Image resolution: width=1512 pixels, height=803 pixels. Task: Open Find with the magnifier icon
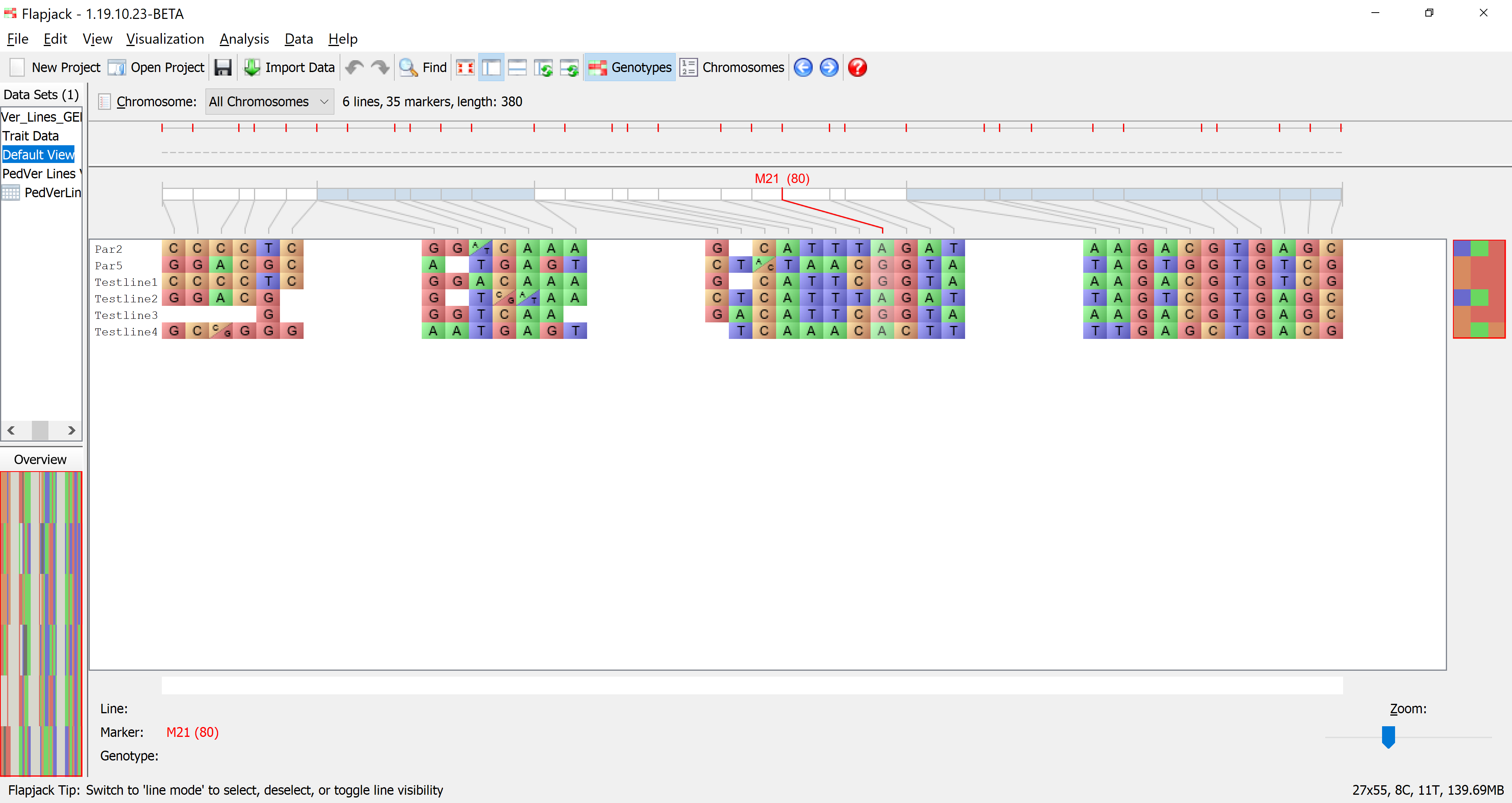[408, 67]
